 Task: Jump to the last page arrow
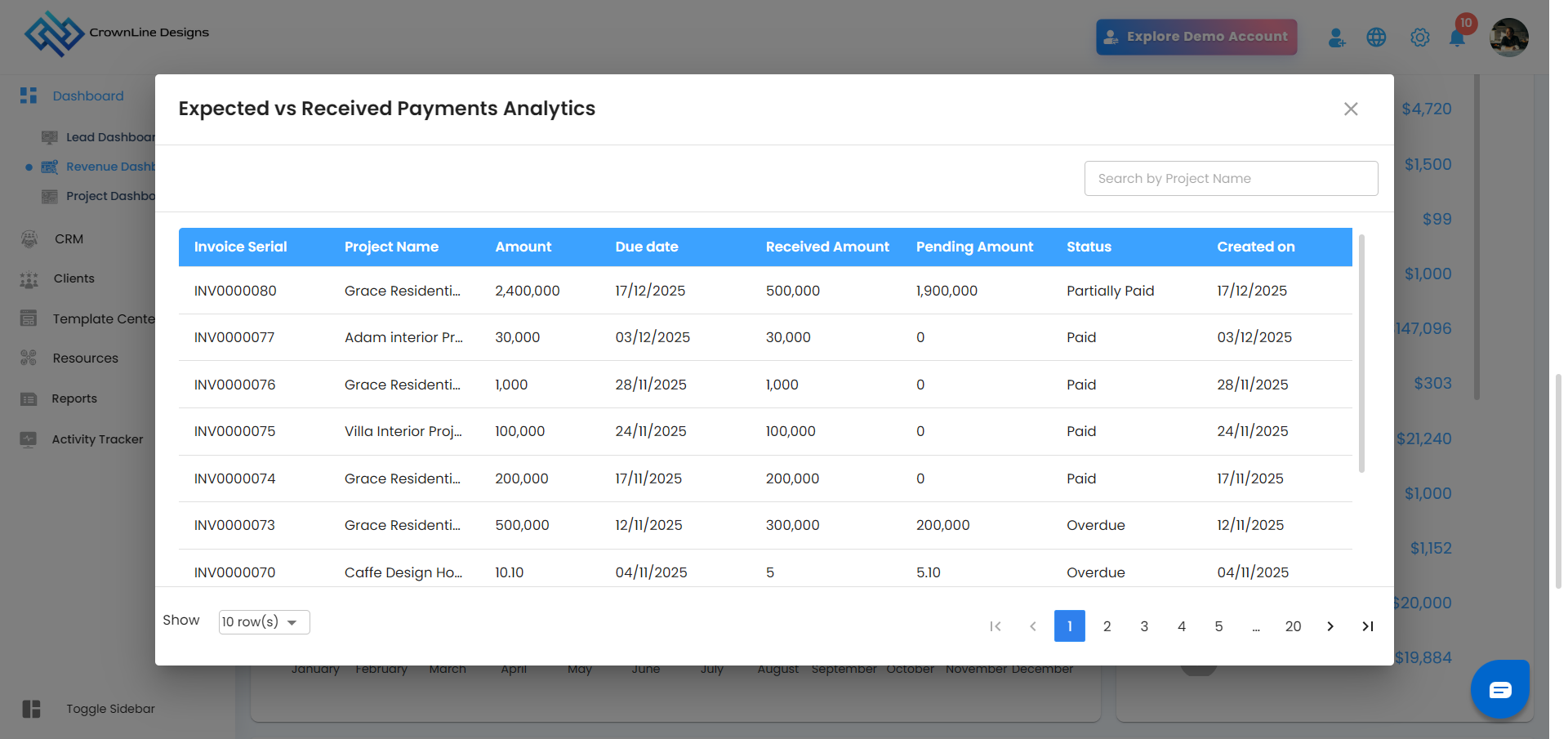[x=1368, y=626]
